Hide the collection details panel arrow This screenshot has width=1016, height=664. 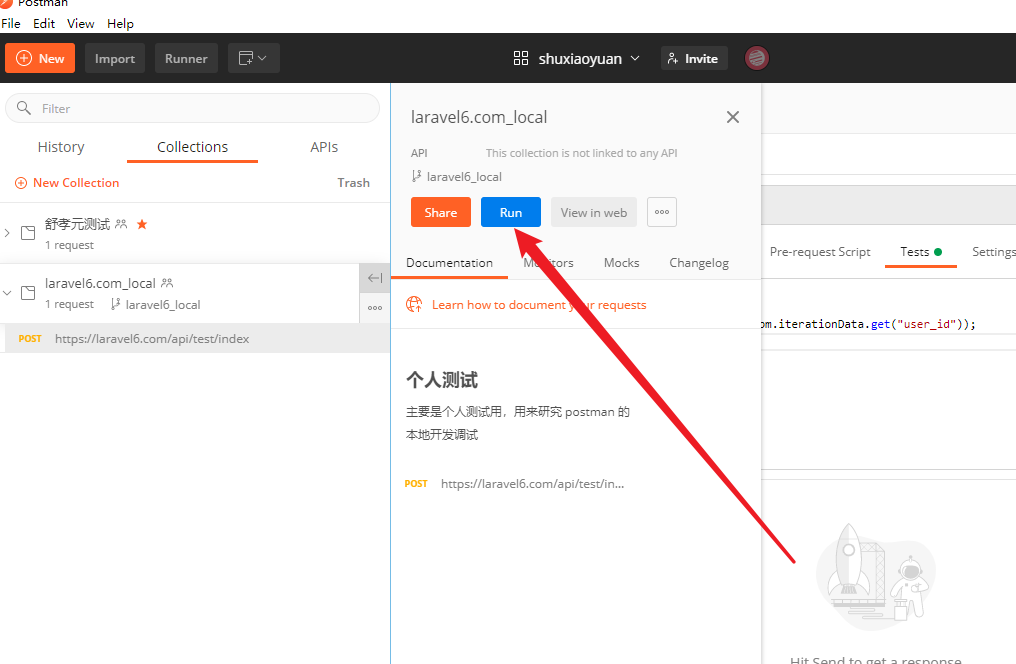tap(375, 278)
